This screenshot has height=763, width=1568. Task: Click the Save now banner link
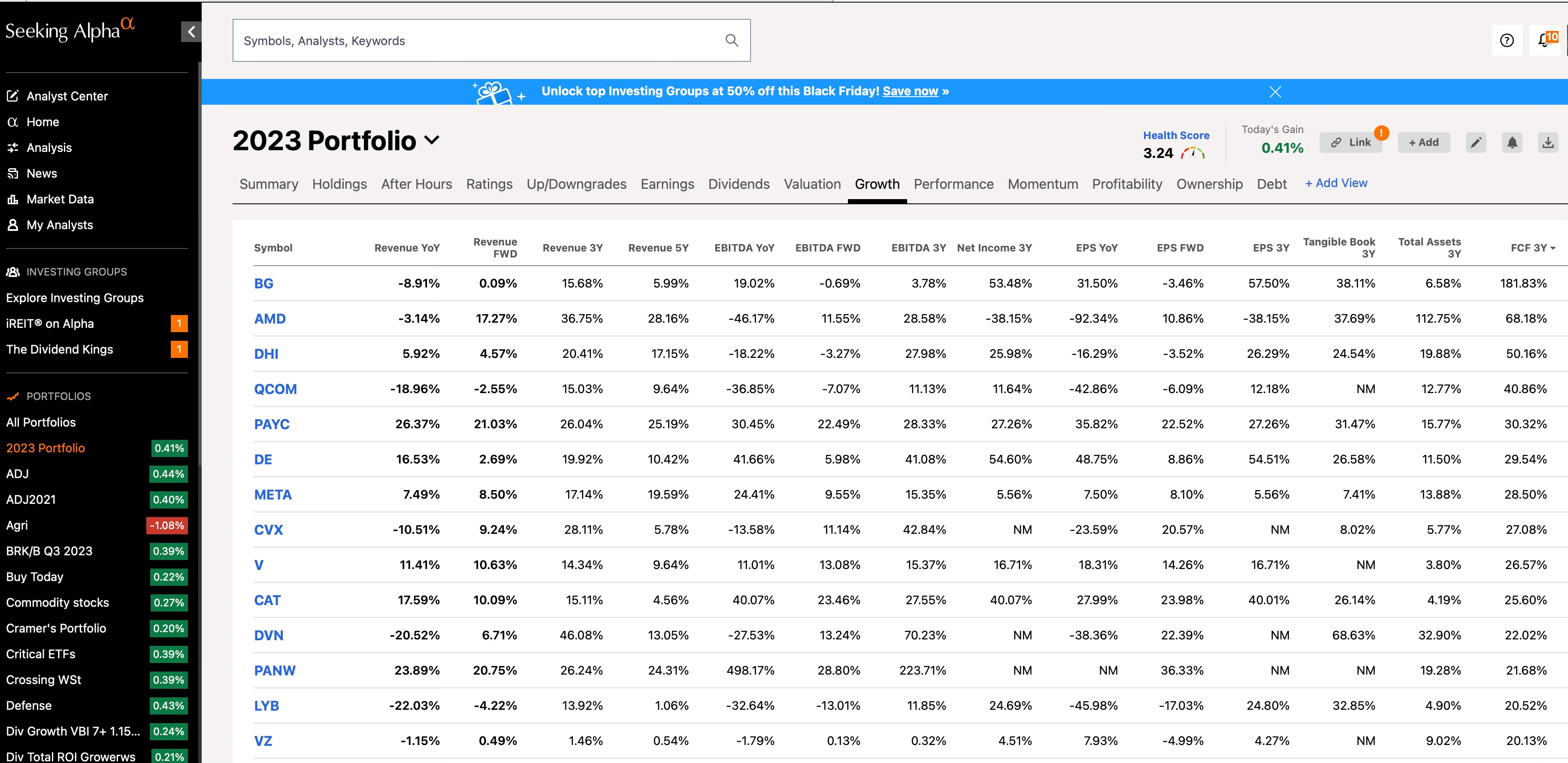coord(910,91)
